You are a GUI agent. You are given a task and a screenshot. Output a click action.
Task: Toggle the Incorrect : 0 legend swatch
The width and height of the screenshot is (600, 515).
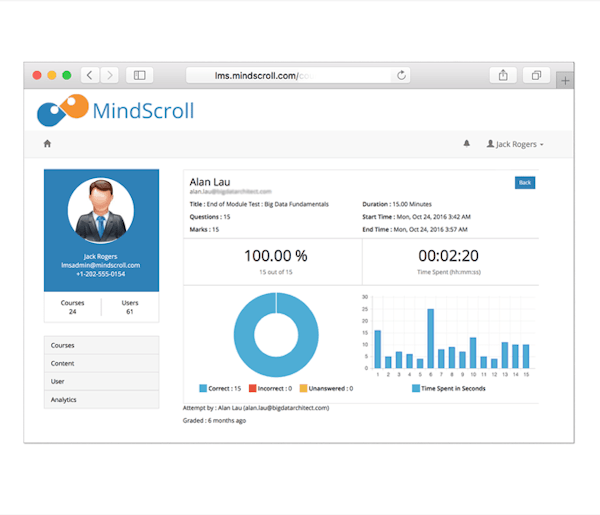click(x=253, y=388)
